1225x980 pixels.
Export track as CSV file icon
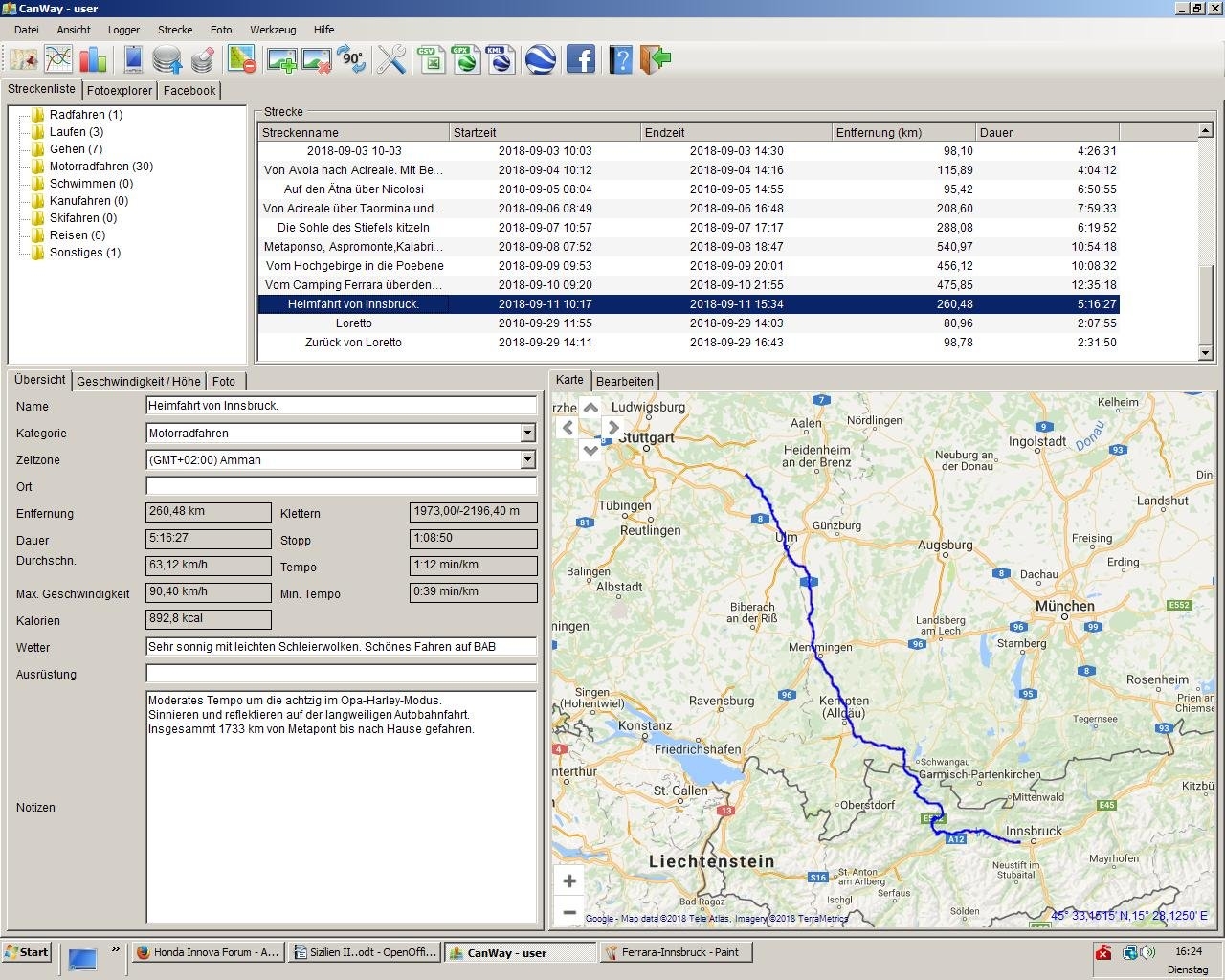(x=432, y=59)
